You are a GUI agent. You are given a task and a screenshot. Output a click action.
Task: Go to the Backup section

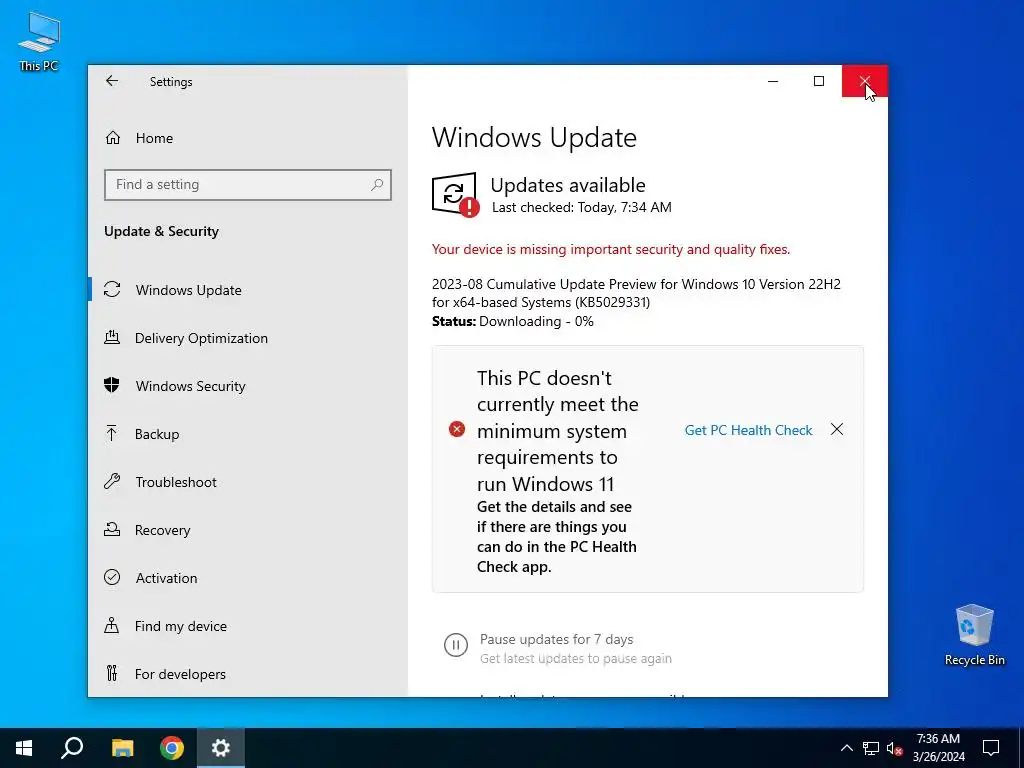pyautogui.click(x=248, y=434)
